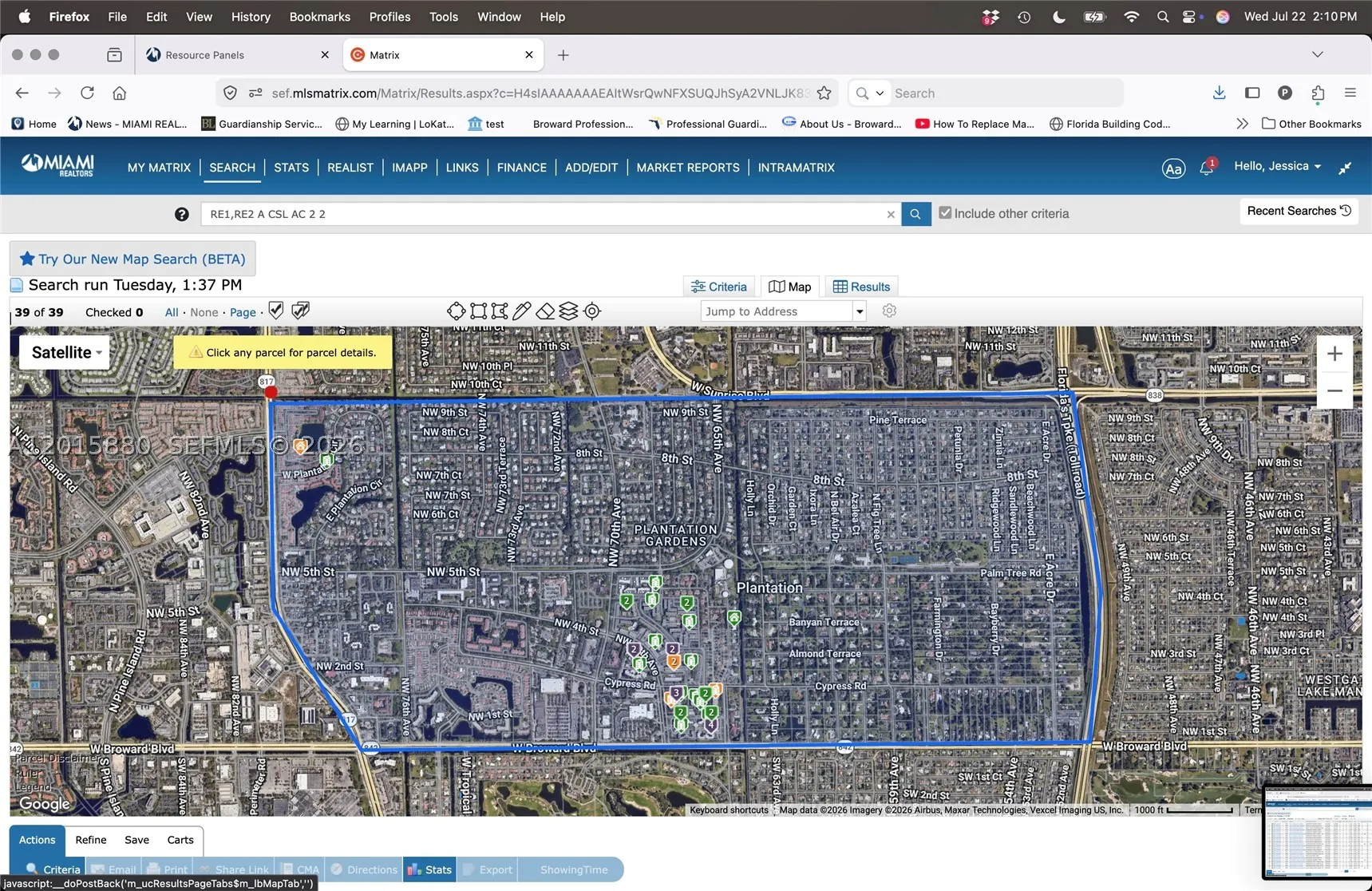Toggle Include other criteria checkbox
This screenshot has width=1372, height=891.
point(945,213)
